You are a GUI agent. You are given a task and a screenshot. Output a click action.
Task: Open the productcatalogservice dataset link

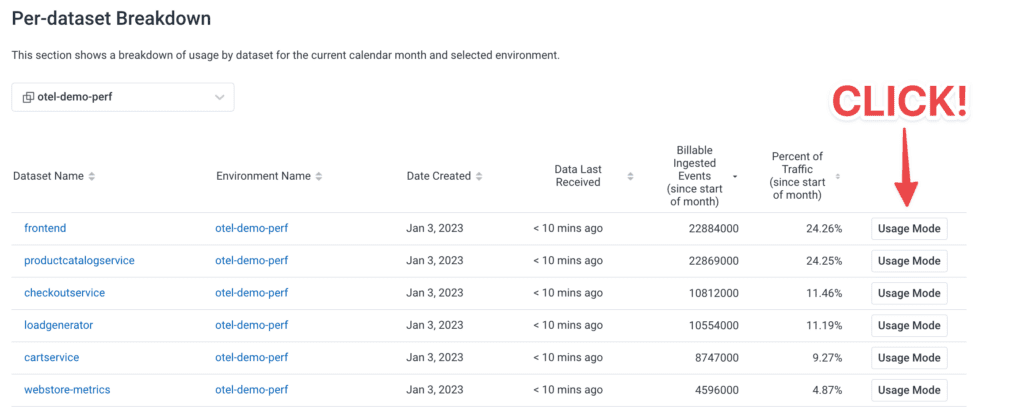coord(79,261)
